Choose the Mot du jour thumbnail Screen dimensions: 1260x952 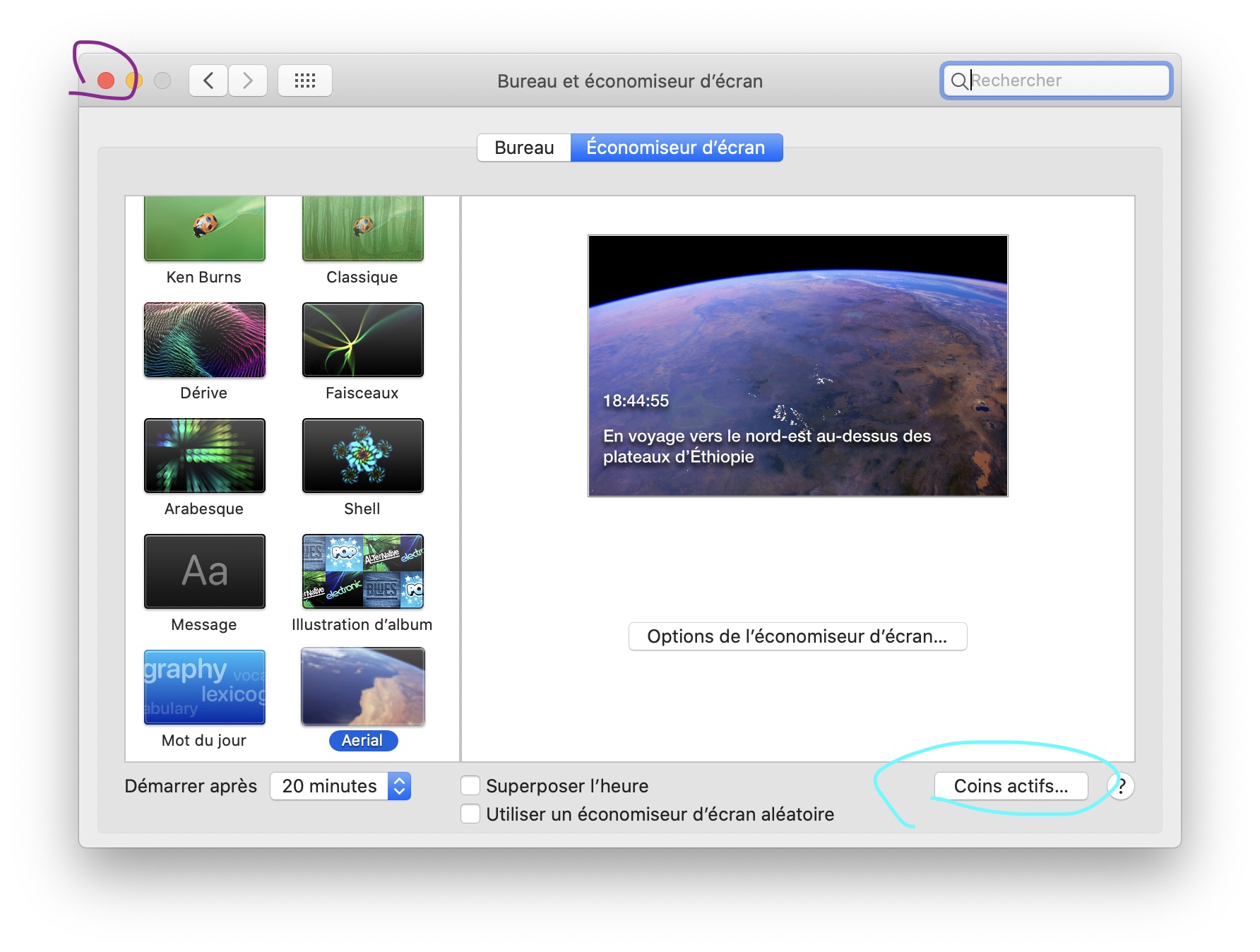(205, 687)
